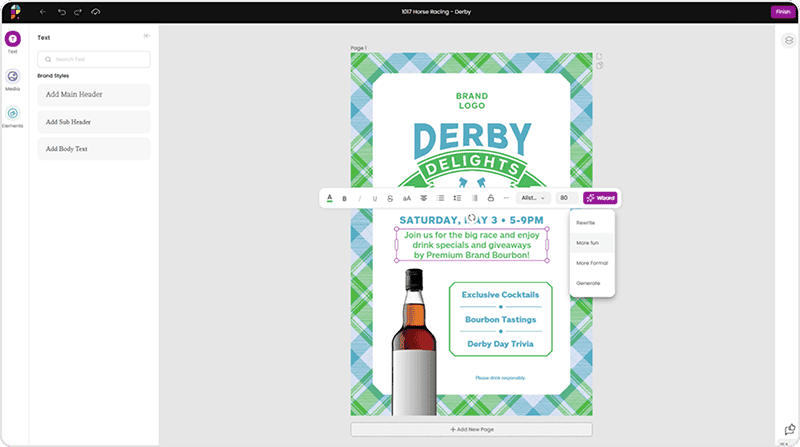Go back using the left arrow
Image resolution: width=800 pixels, height=447 pixels.
[x=43, y=12]
